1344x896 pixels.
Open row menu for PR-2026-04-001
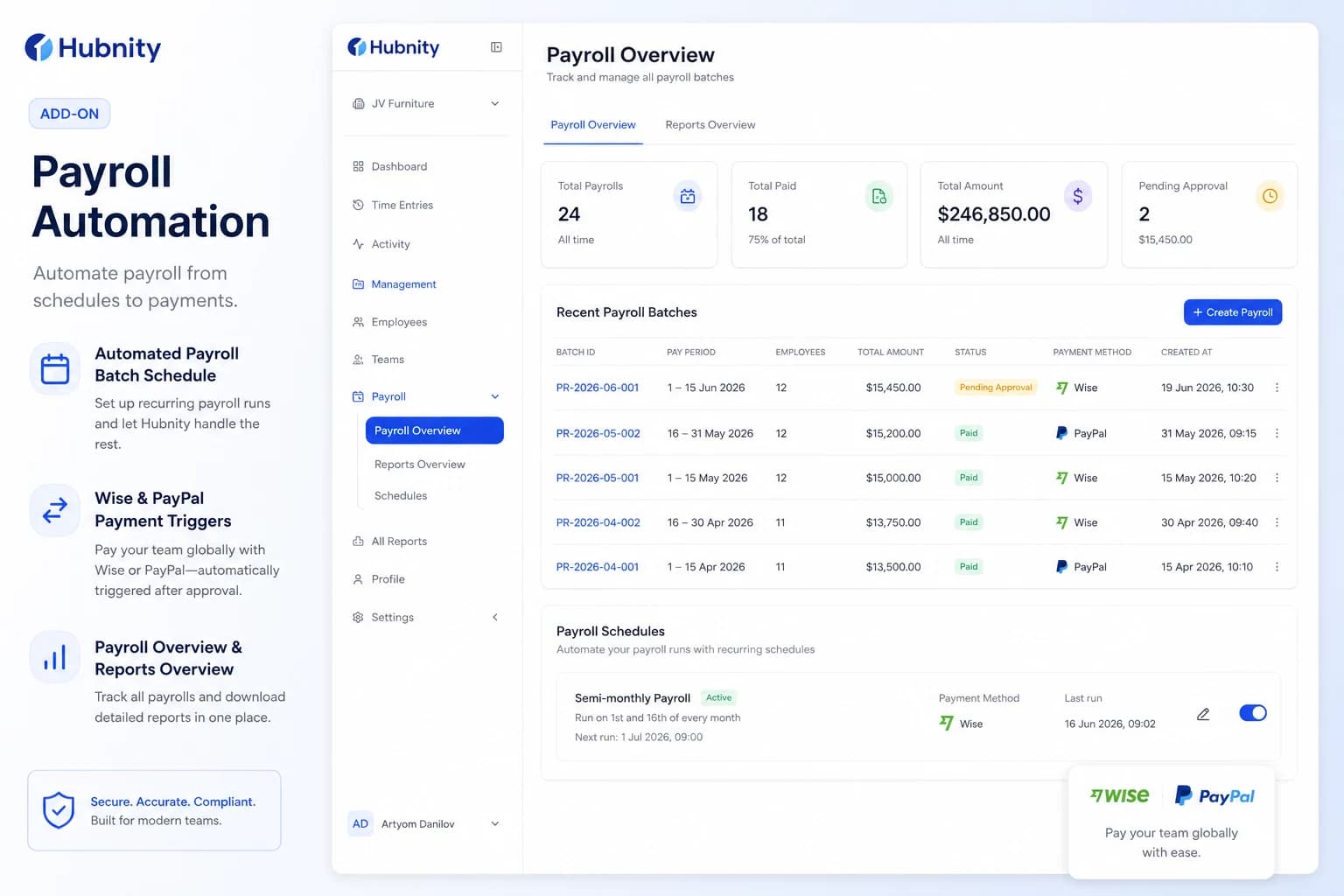click(1277, 567)
